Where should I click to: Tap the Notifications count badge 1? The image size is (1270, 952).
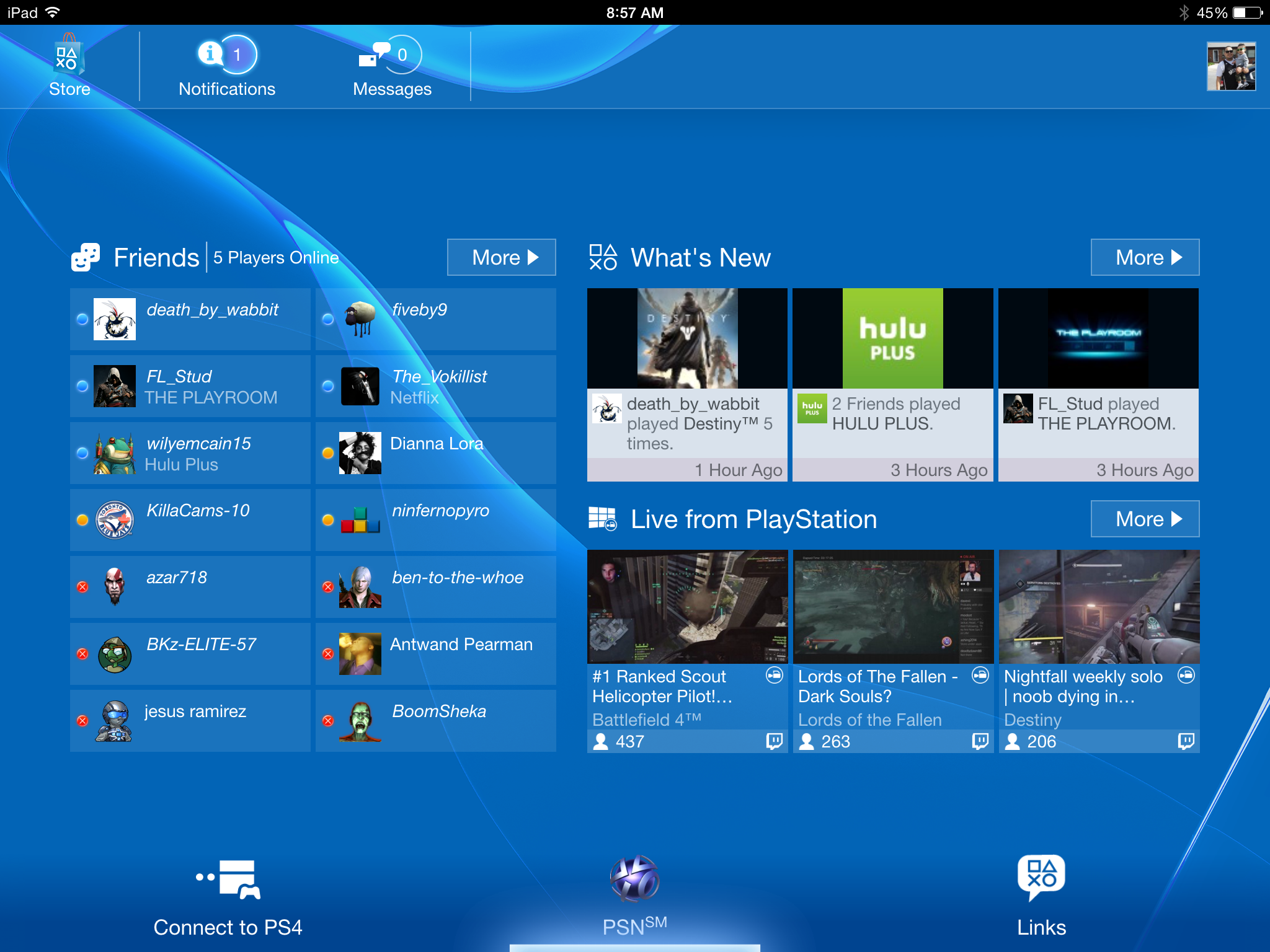click(238, 55)
